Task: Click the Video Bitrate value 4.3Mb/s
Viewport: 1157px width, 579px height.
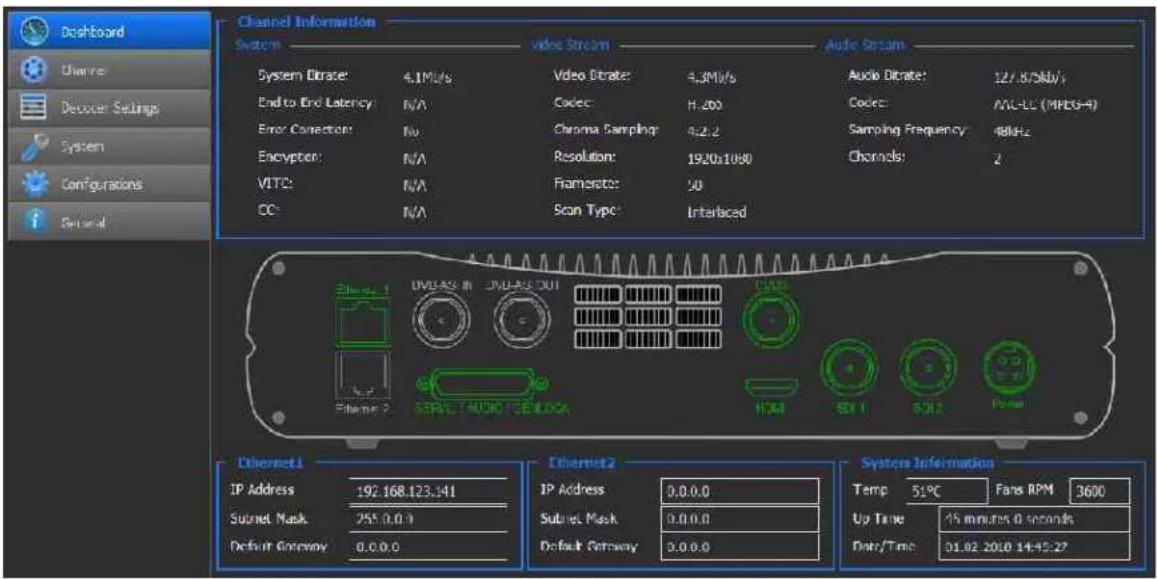Action: tap(711, 77)
